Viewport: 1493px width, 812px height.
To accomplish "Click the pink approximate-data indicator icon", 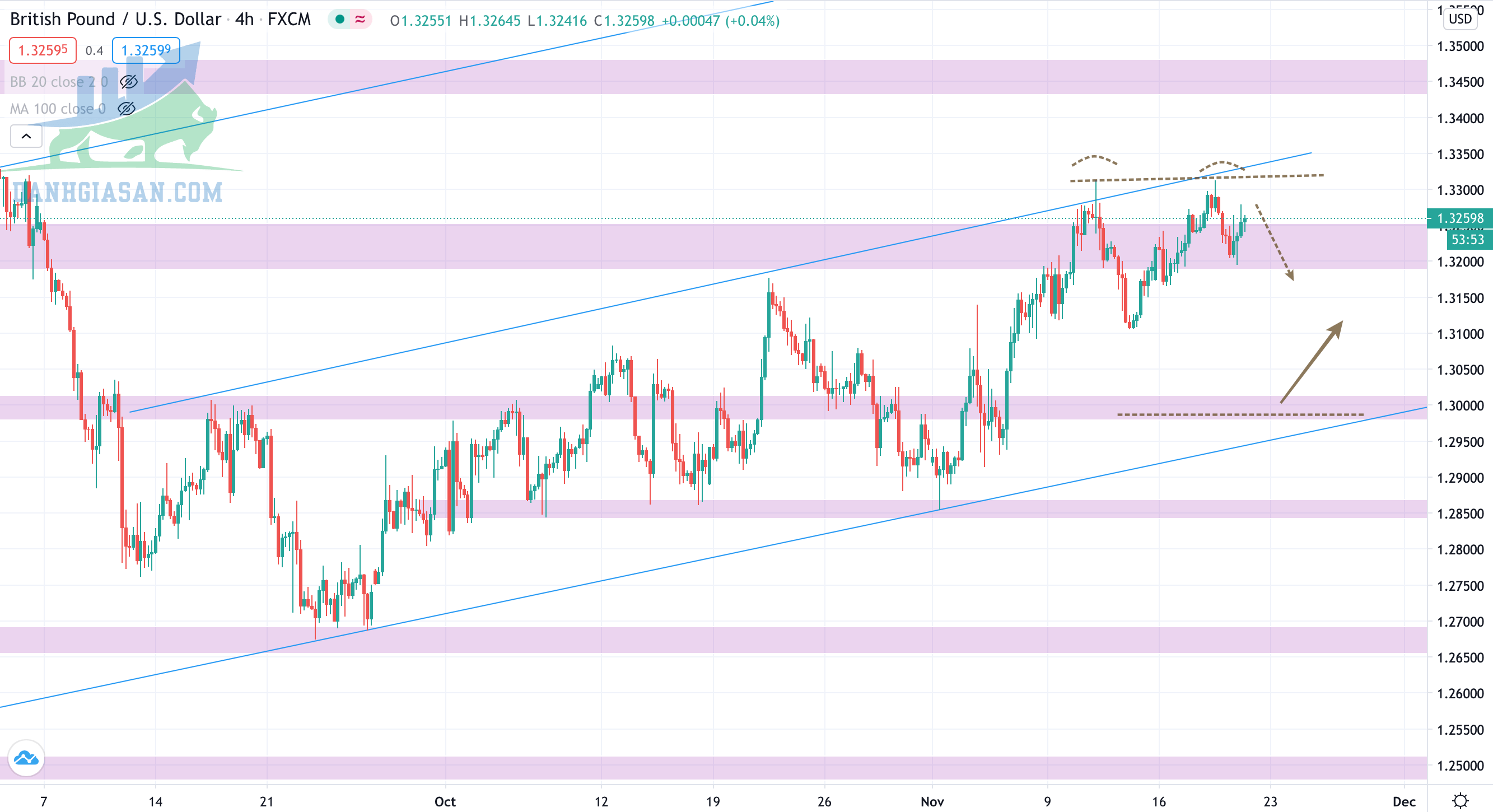I will point(360,20).
